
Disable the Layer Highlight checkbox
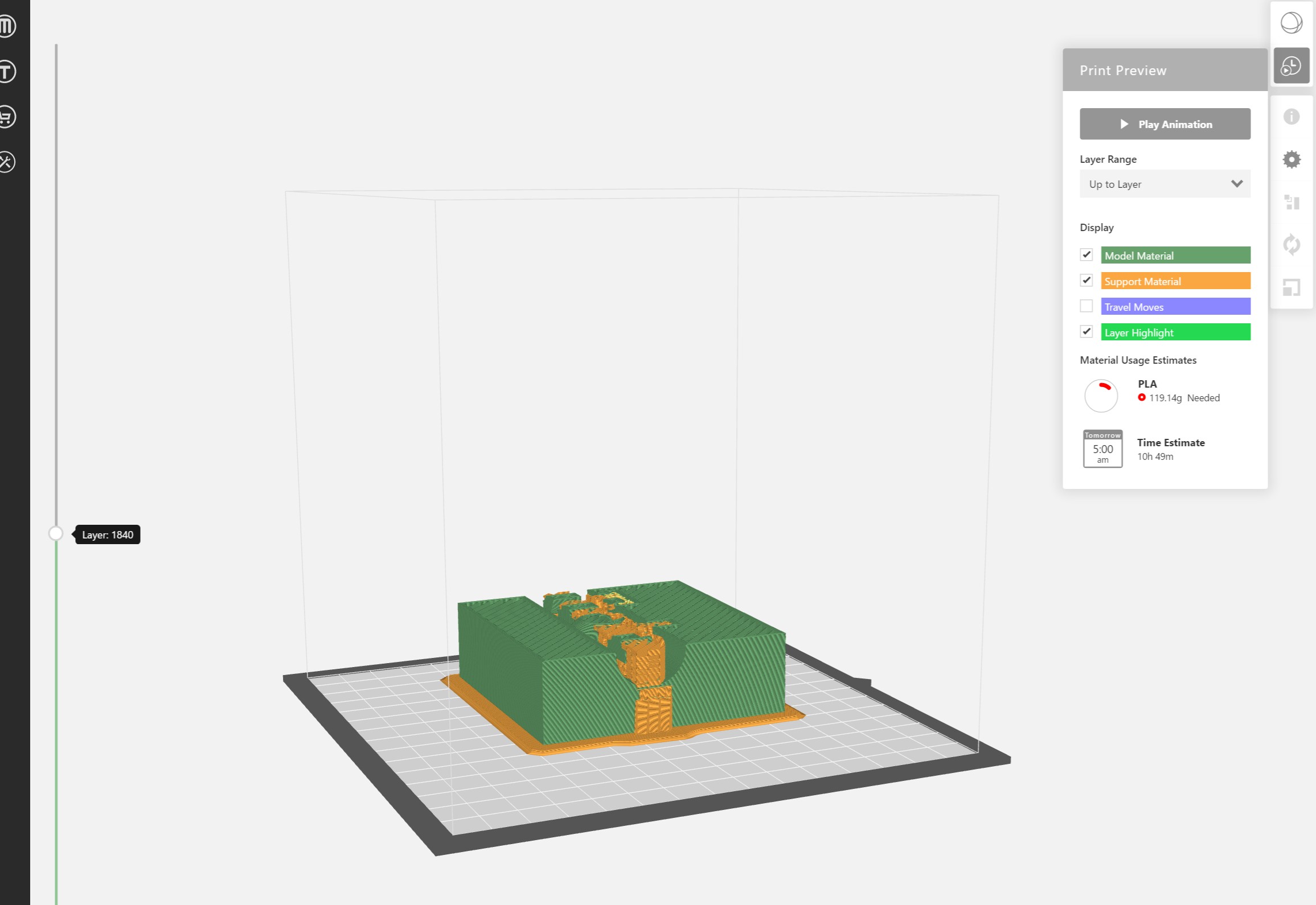pos(1086,332)
